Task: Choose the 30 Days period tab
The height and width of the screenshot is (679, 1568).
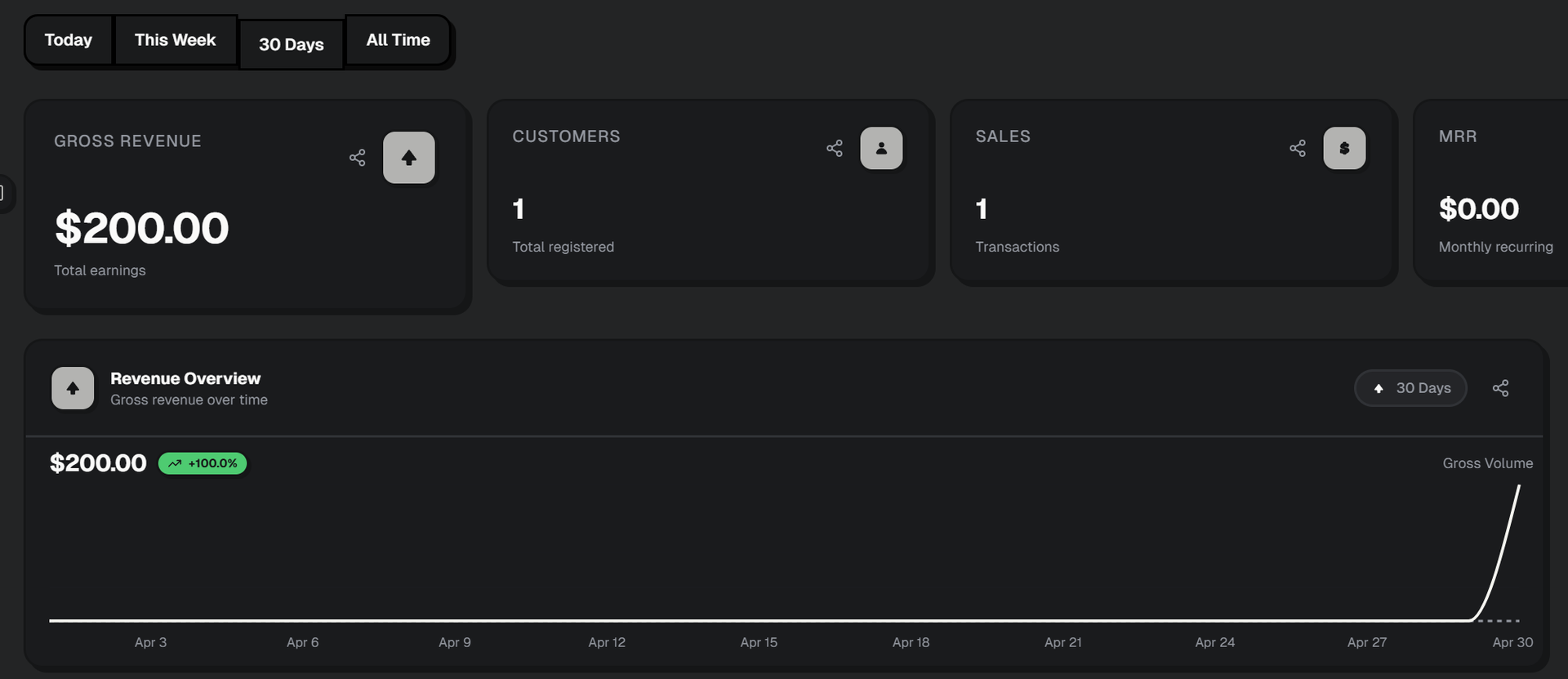Action: tap(291, 45)
